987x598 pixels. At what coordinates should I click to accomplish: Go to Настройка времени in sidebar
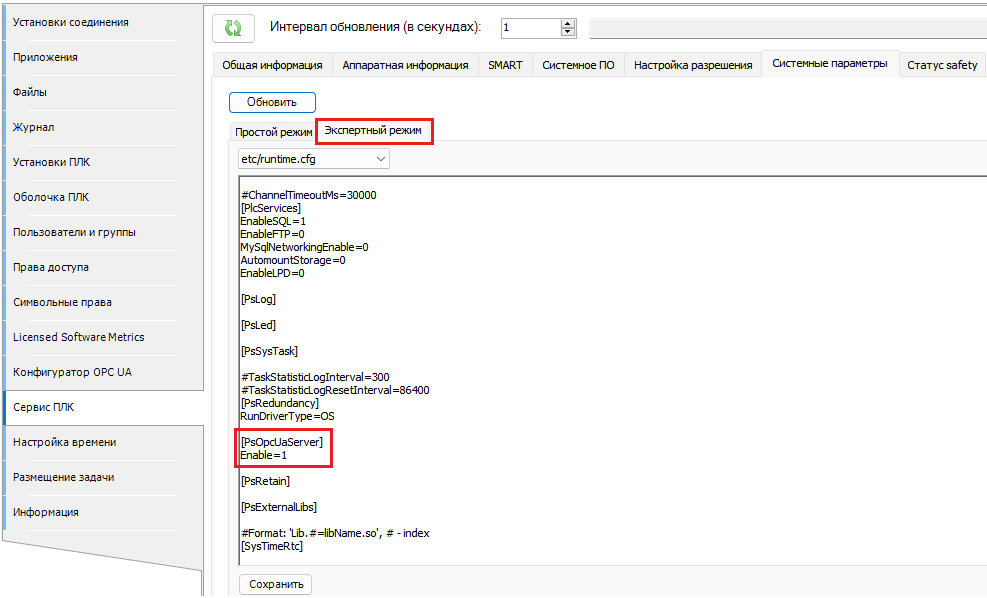coord(64,442)
